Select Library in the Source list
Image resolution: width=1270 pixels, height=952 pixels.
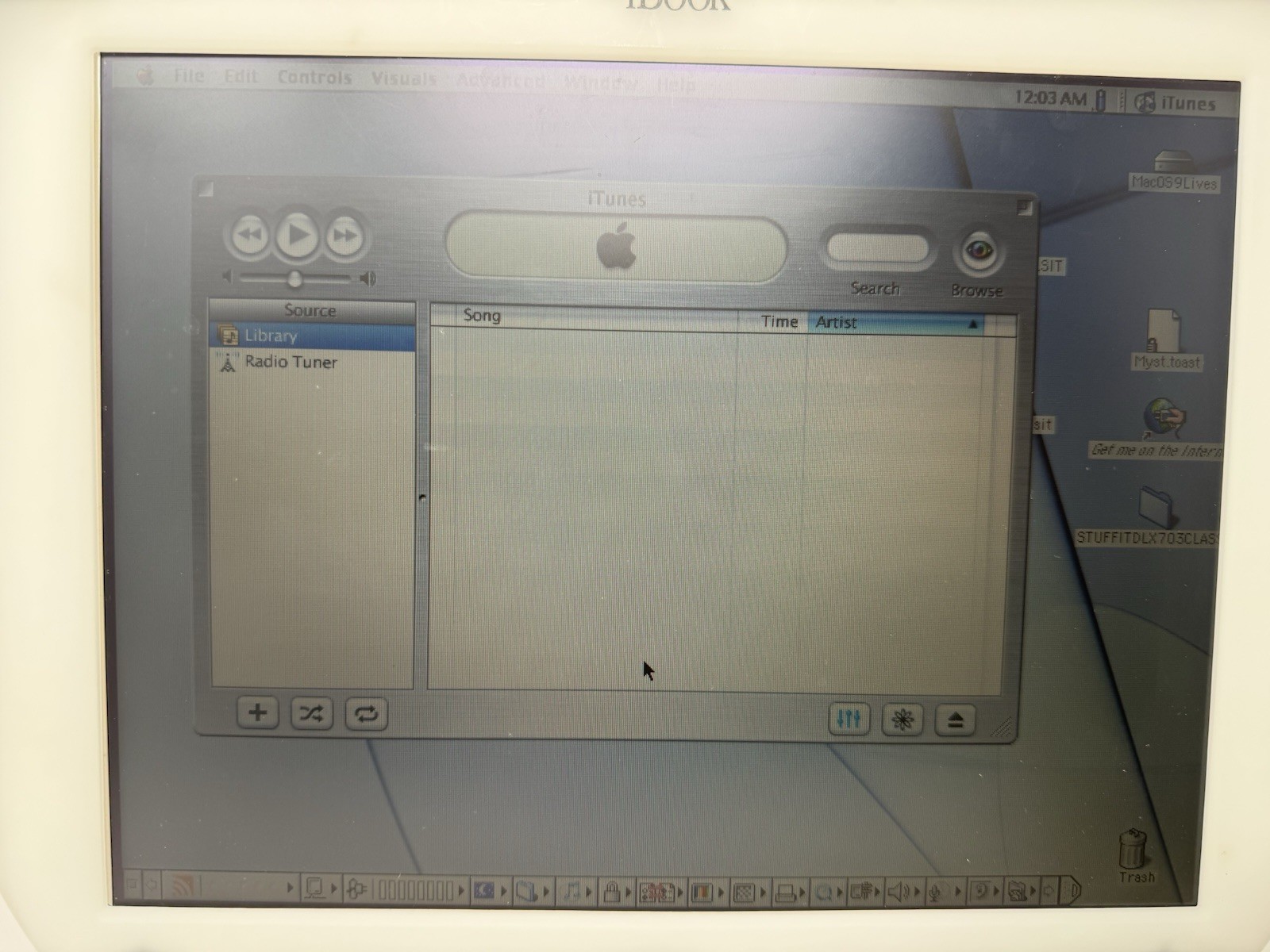(x=312, y=336)
